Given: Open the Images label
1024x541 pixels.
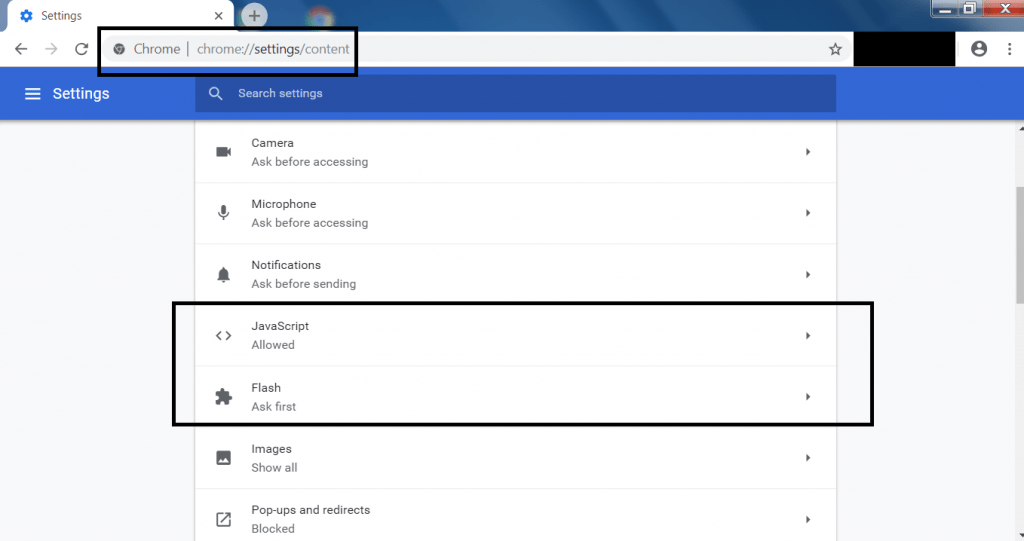Looking at the screenshot, I should (x=272, y=449).
